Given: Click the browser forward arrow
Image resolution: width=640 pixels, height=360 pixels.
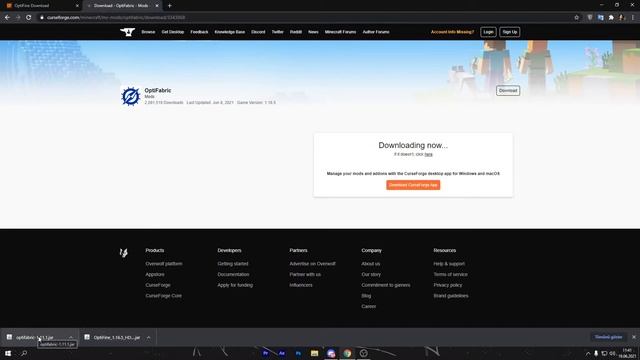Looking at the screenshot, I should pyautogui.click(x=18, y=18).
